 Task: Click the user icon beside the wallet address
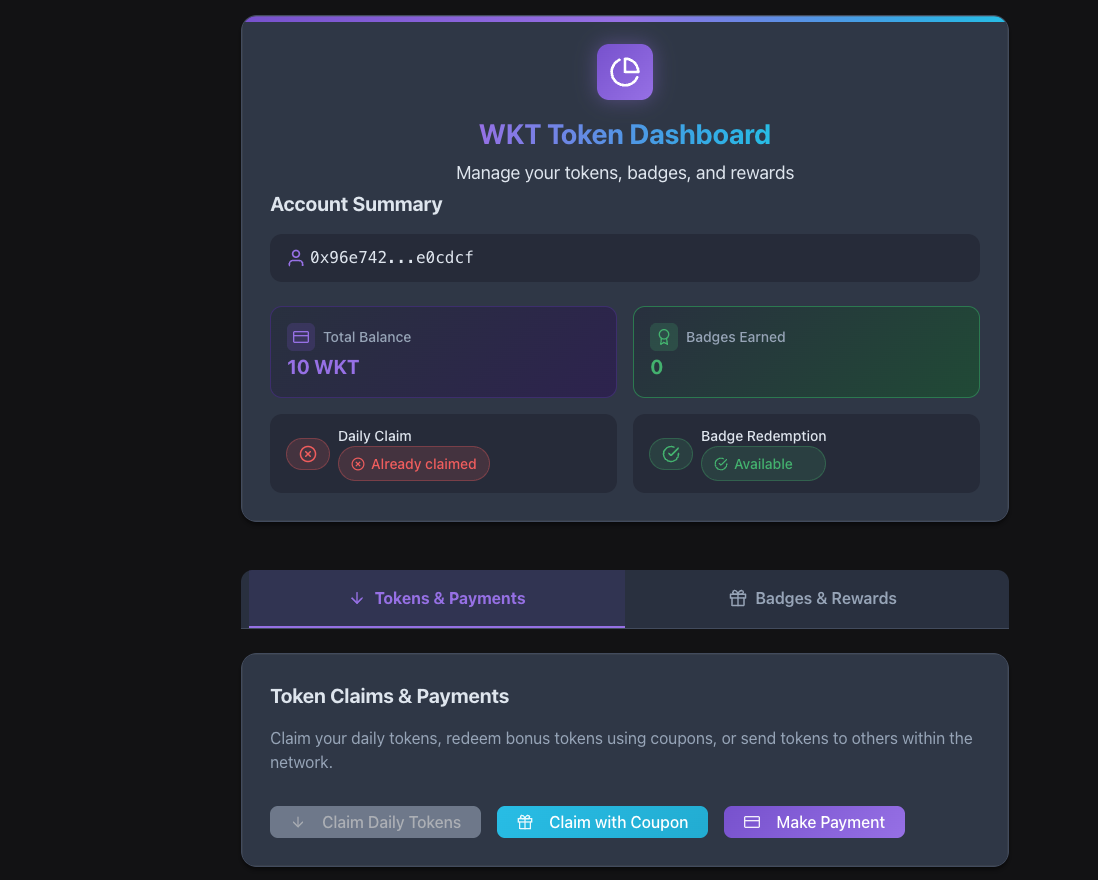coord(295,258)
